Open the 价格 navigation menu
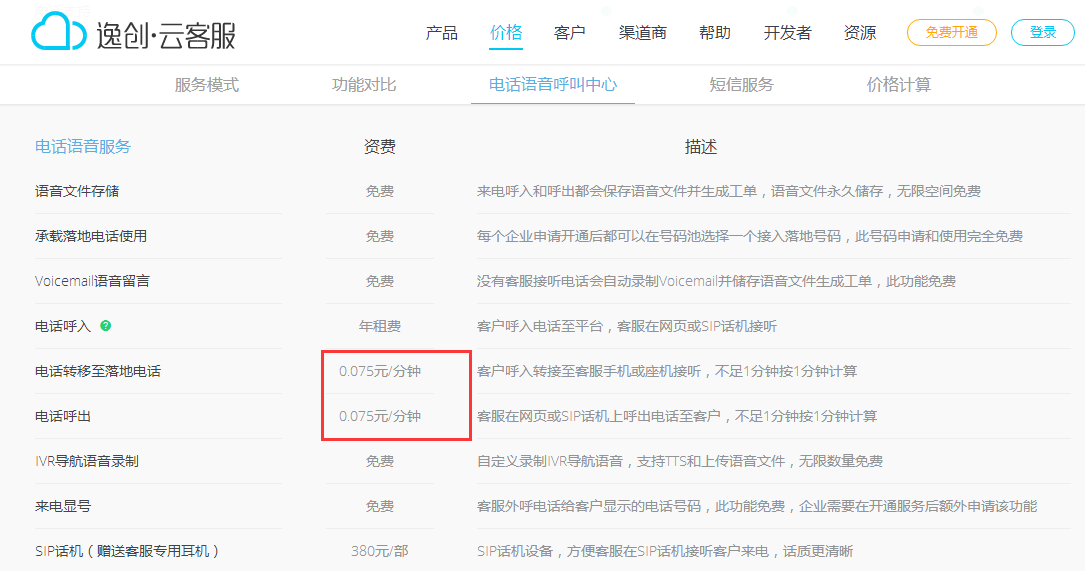Image resolution: width=1085 pixels, height=571 pixels. click(506, 33)
